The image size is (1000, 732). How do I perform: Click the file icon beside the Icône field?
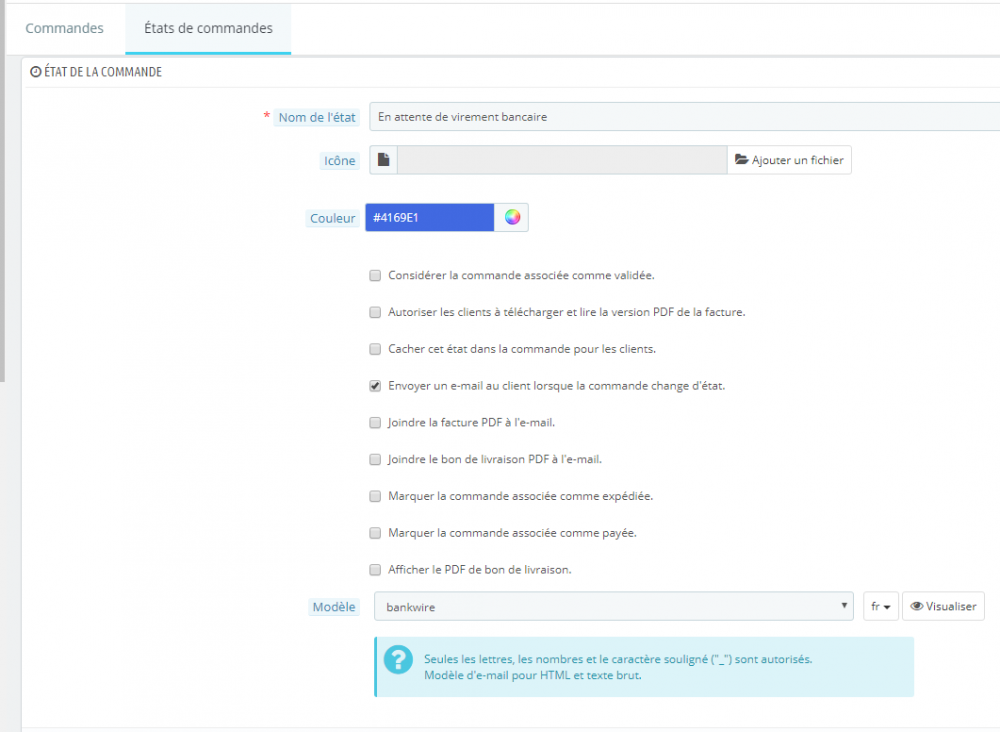click(x=384, y=159)
